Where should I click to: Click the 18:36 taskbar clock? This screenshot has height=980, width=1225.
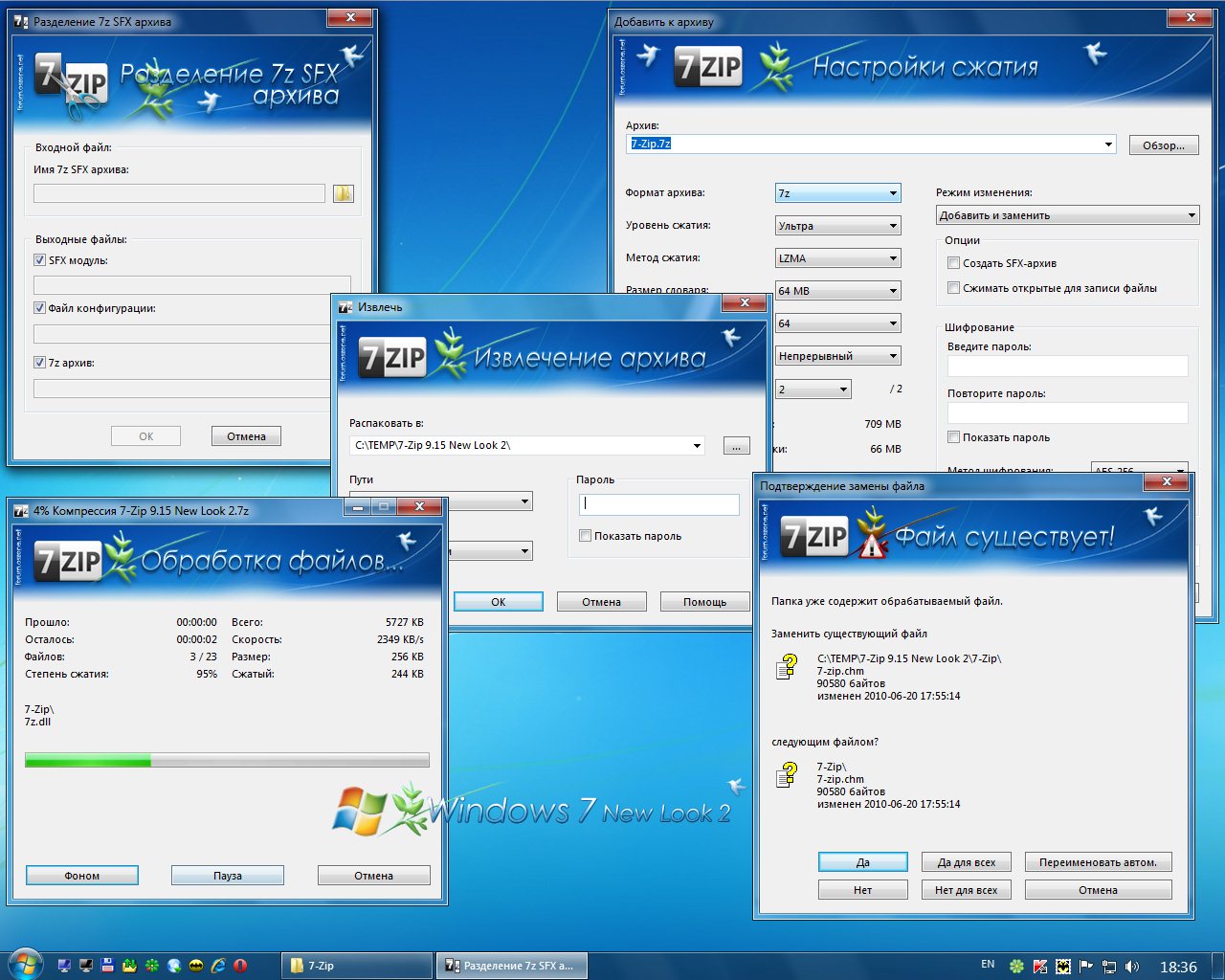1178,967
